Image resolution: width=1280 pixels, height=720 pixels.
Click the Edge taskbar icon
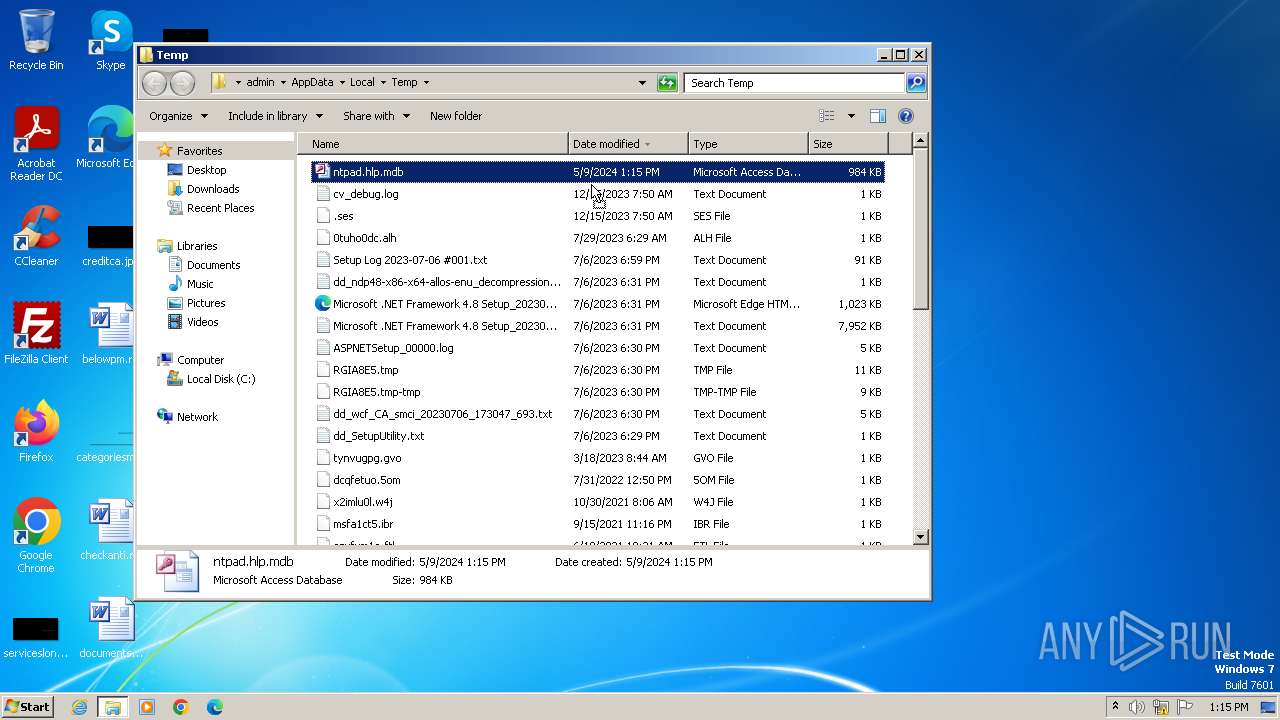click(x=215, y=707)
